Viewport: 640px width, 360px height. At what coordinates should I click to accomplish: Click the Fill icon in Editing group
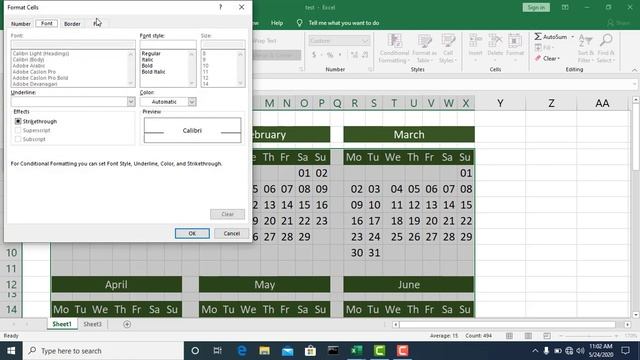click(x=538, y=48)
